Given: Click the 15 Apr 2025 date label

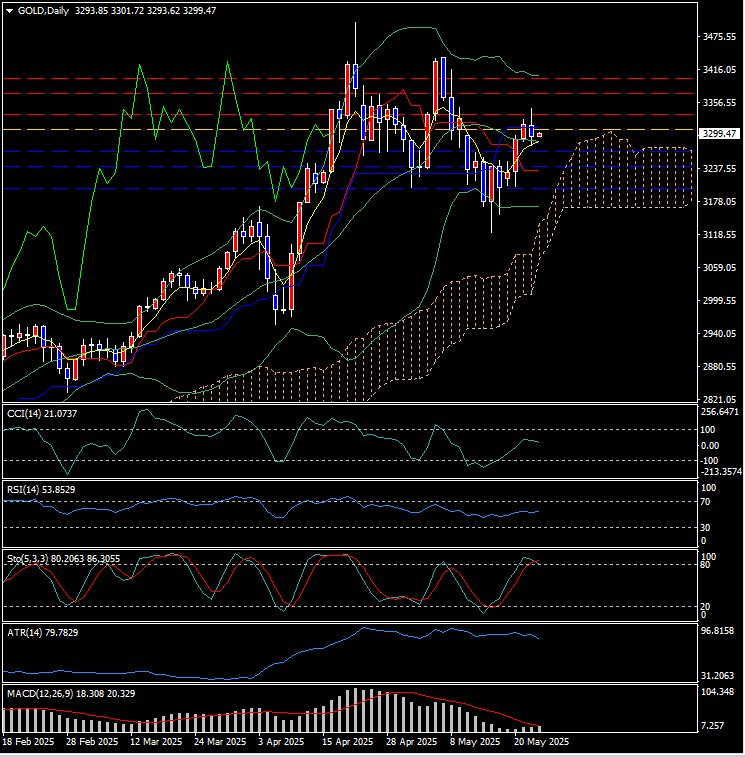Looking at the screenshot, I should tap(348, 742).
